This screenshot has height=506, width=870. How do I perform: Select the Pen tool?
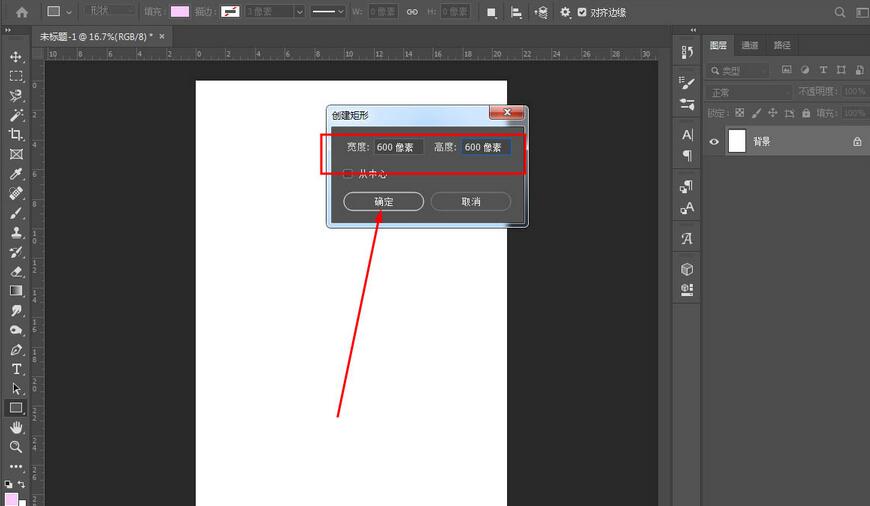16,350
